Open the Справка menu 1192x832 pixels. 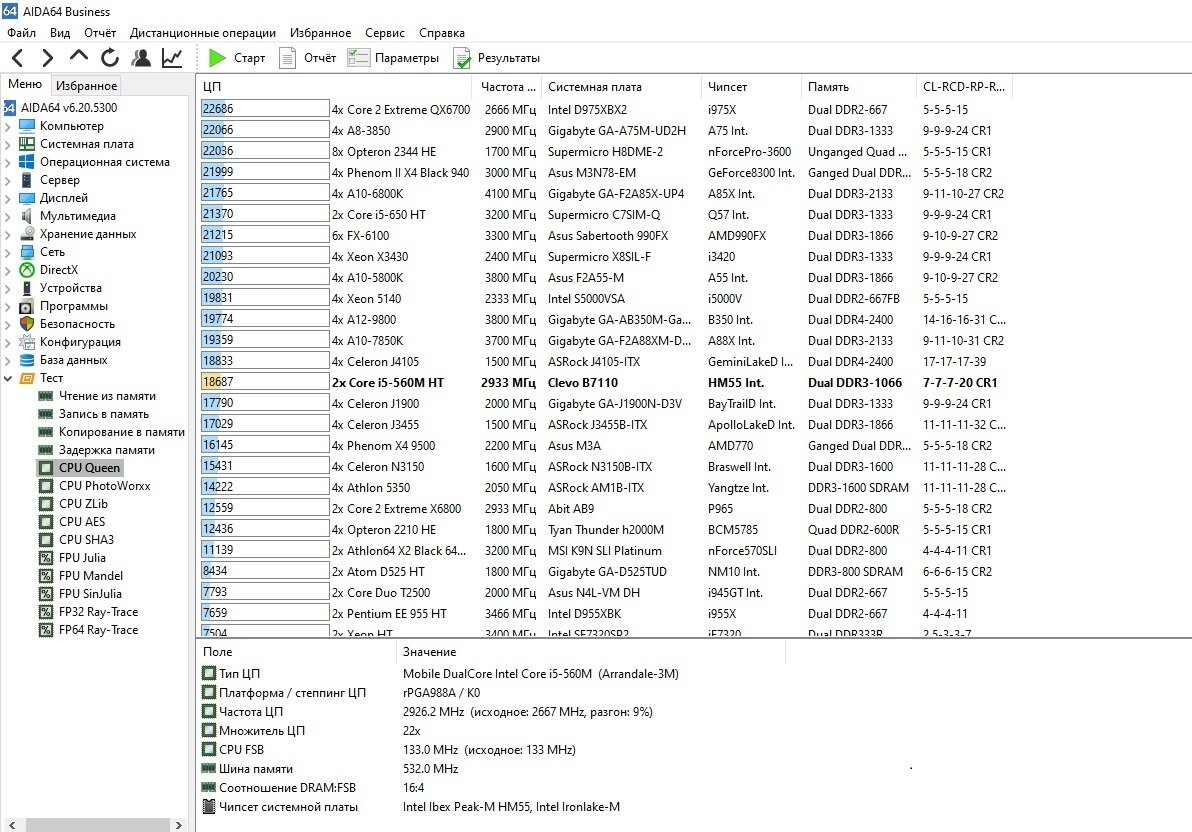[x=442, y=33]
